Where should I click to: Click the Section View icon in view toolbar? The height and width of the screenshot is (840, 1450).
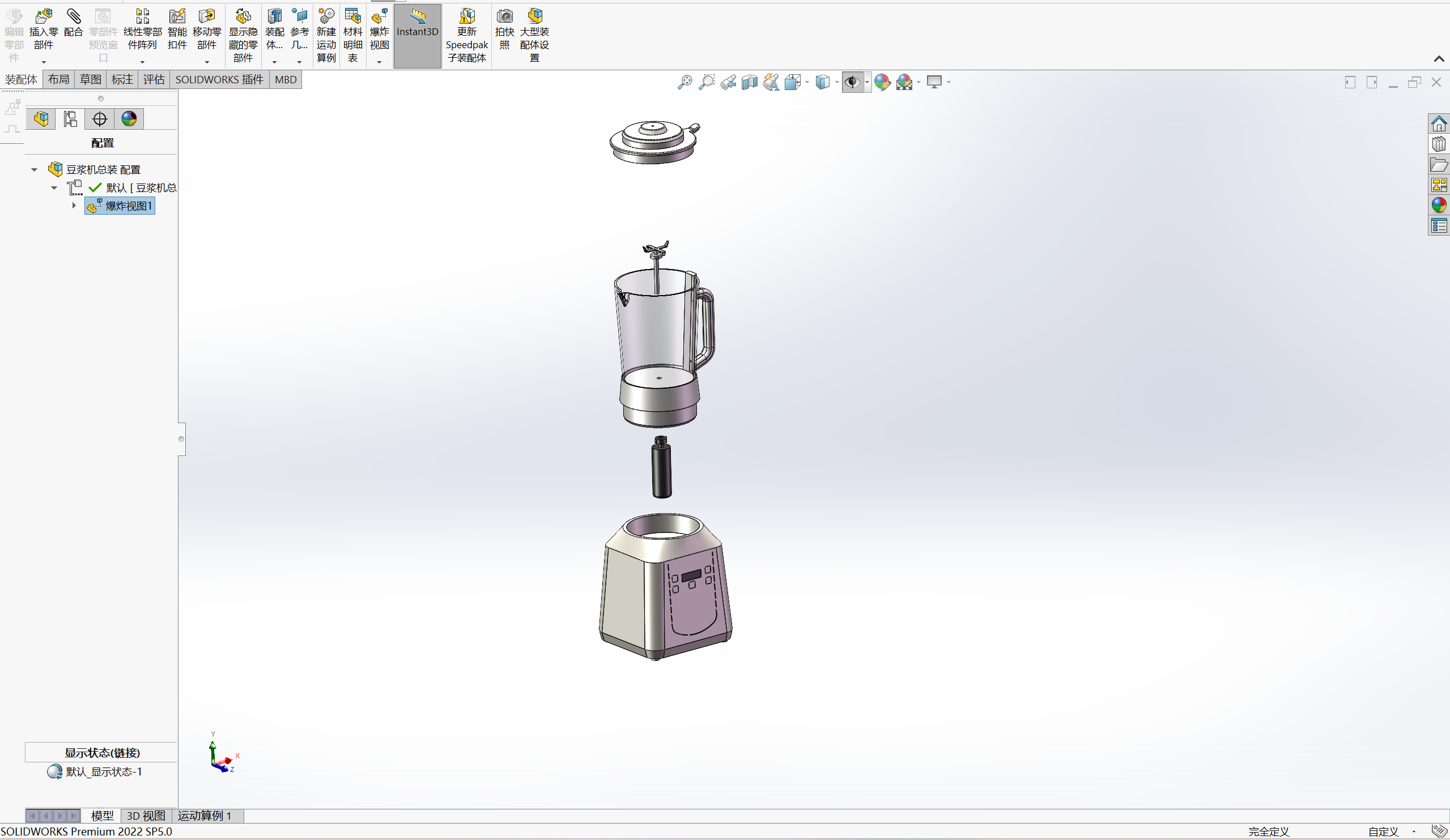coord(749,82)
